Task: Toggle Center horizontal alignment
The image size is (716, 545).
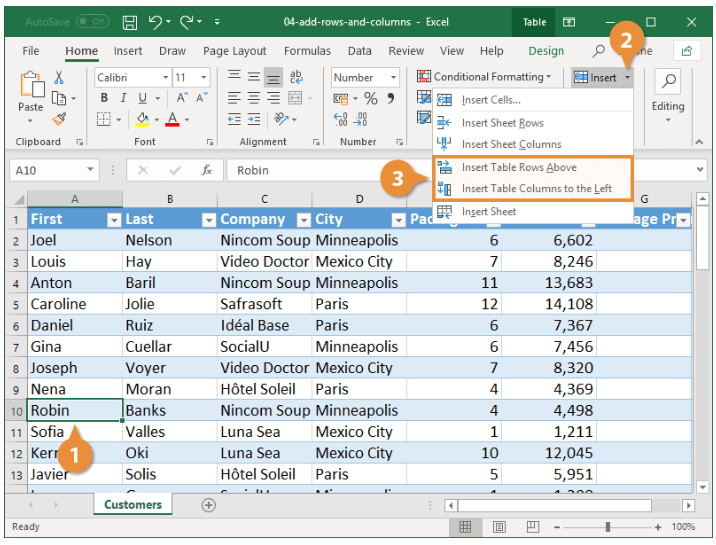Action: [x=254, y=98]
